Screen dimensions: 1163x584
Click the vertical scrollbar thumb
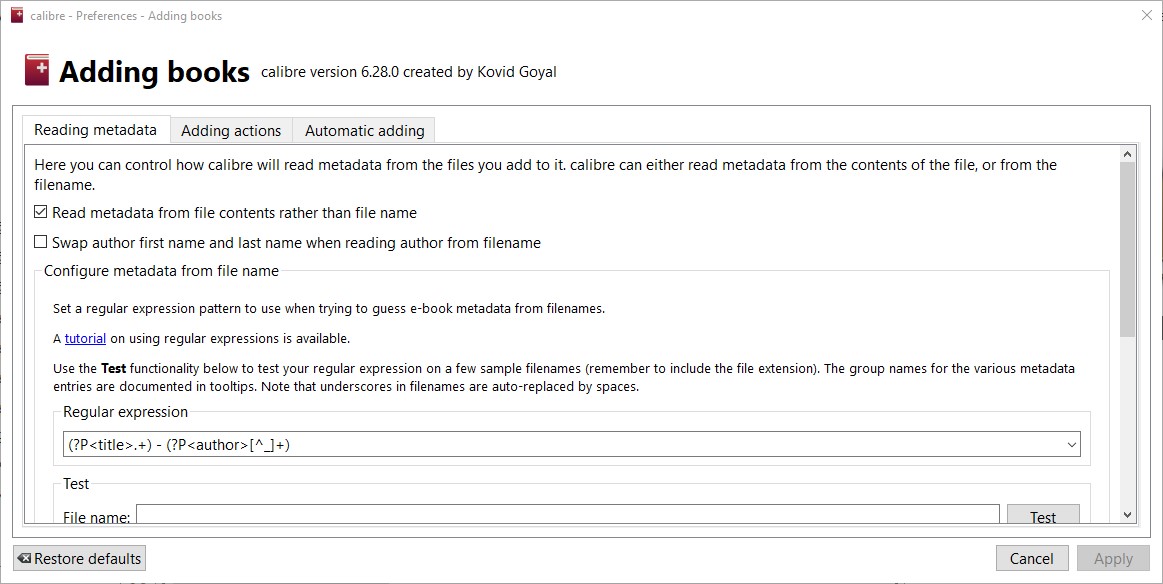pyautogui.click(x=1128, y=248)
